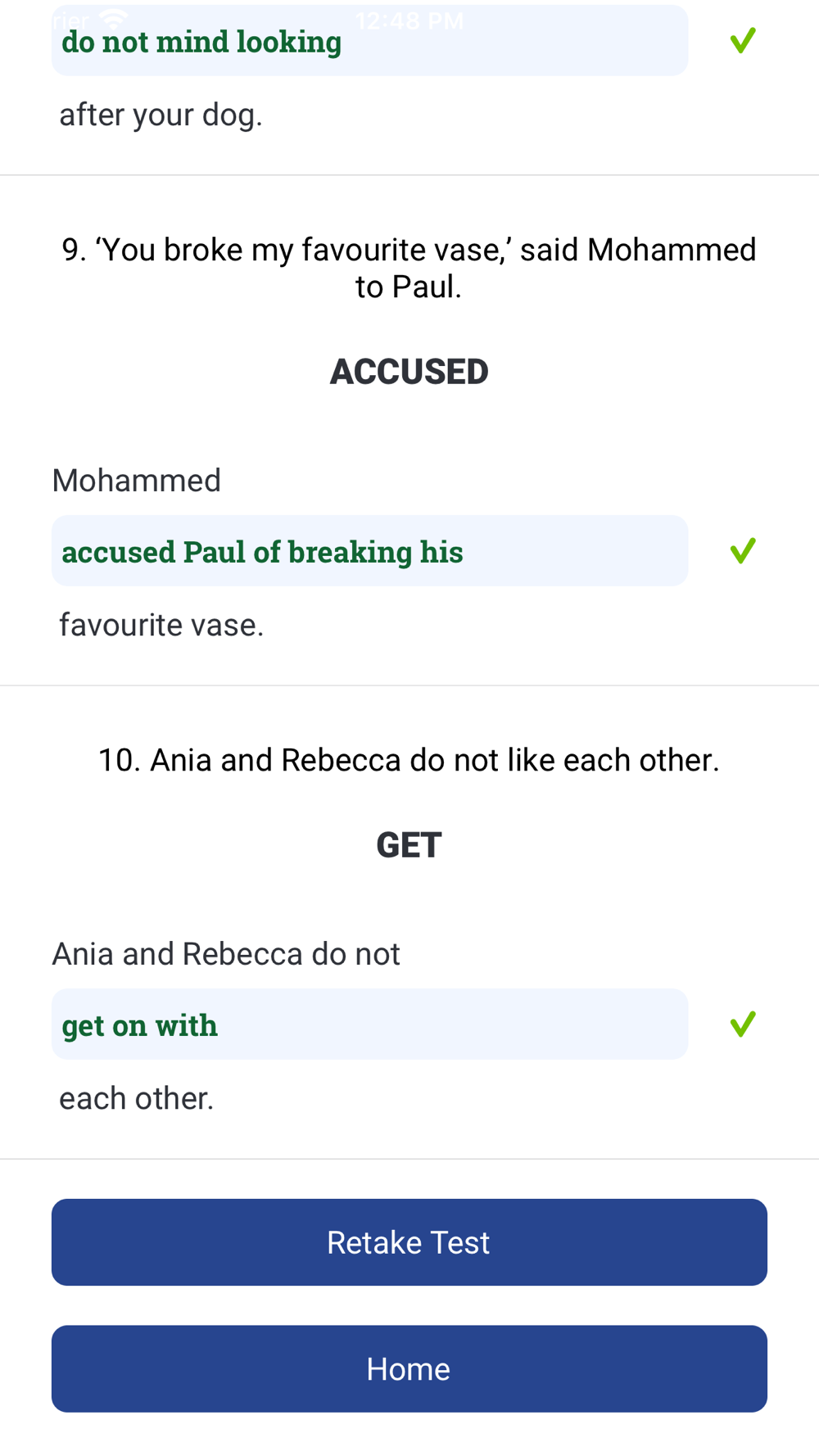Tap the "Mohammed" sentence starter text
819x1456 pixels.
click(x=137, y=481)
